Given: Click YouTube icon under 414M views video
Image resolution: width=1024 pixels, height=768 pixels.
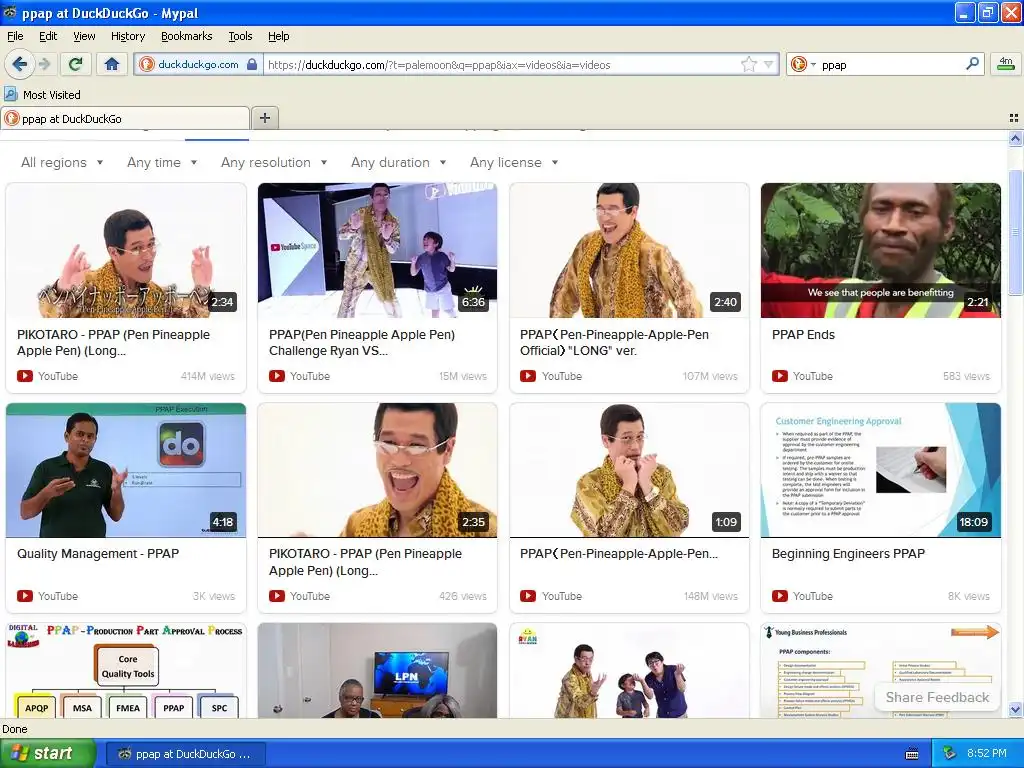Looking at the screenshot, I should click(25, 376).
